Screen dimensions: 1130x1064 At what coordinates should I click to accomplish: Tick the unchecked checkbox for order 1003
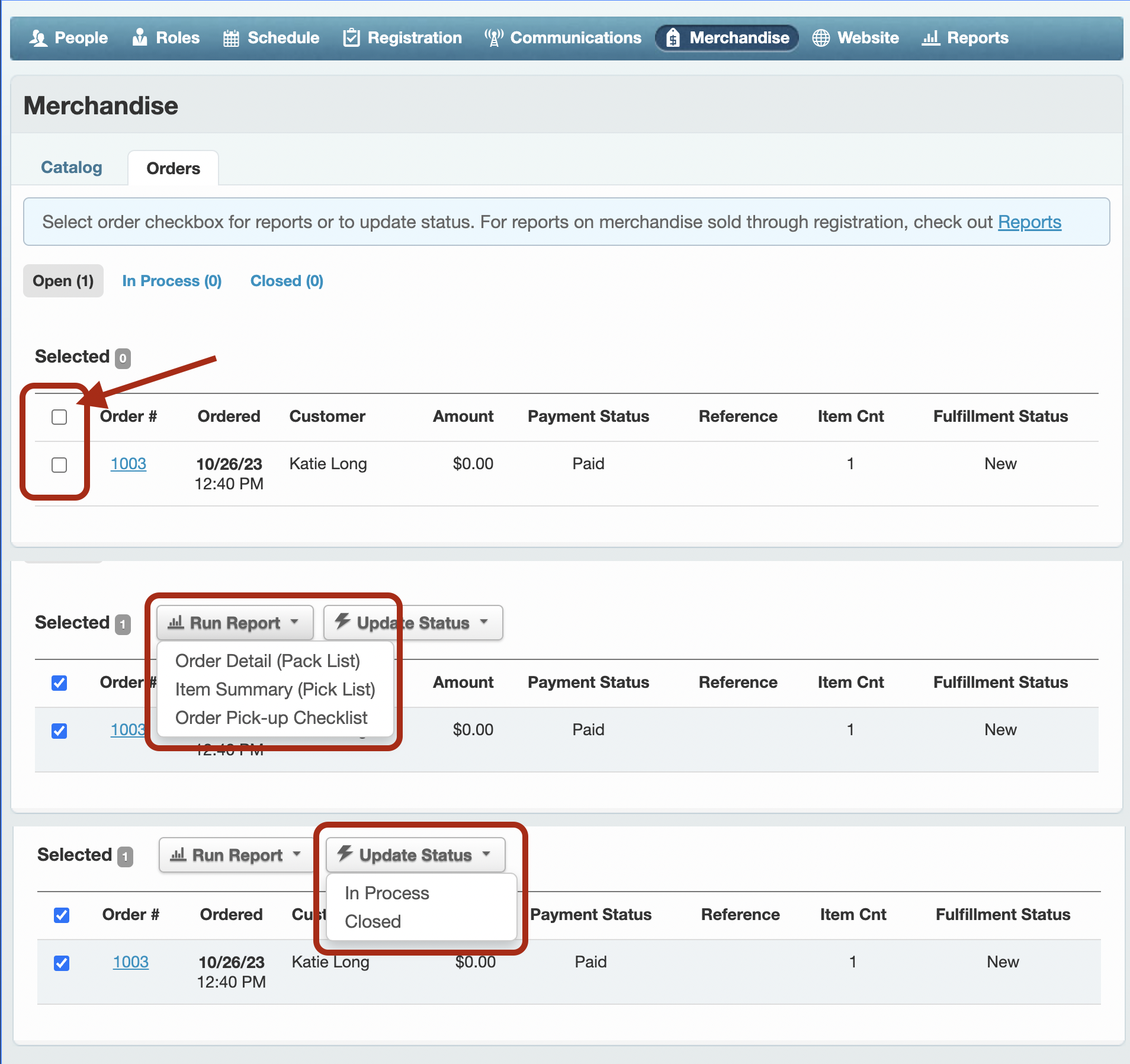coord(59,465)
